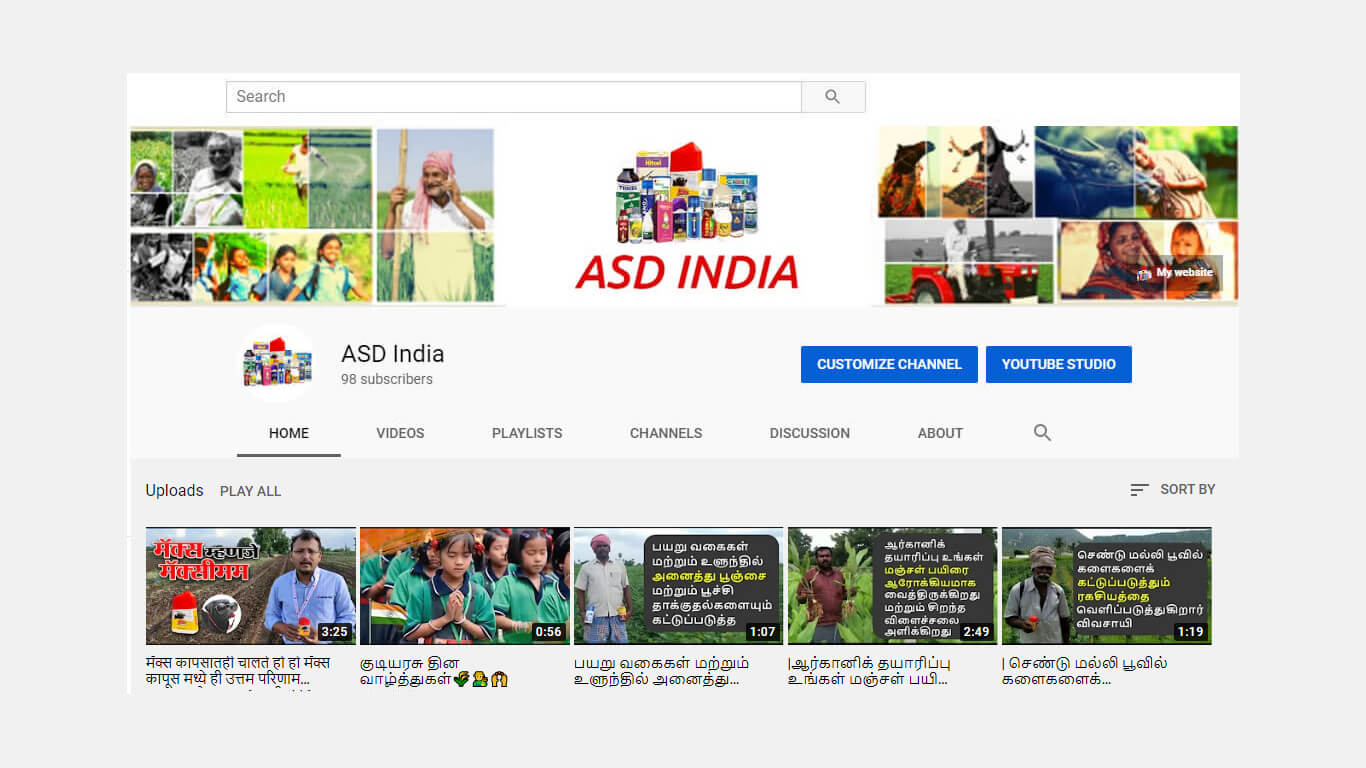Click the ASD INDIA banner logo
The height and width of the screenshot is (768, 1366).
pyautogui.click(x=687, y=216)
